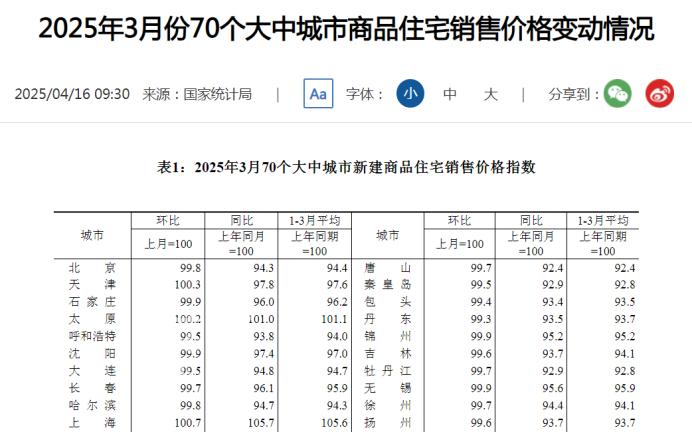Click the 分享到 share label
Viewport: 692px width, 432px height.
[573, 94]
